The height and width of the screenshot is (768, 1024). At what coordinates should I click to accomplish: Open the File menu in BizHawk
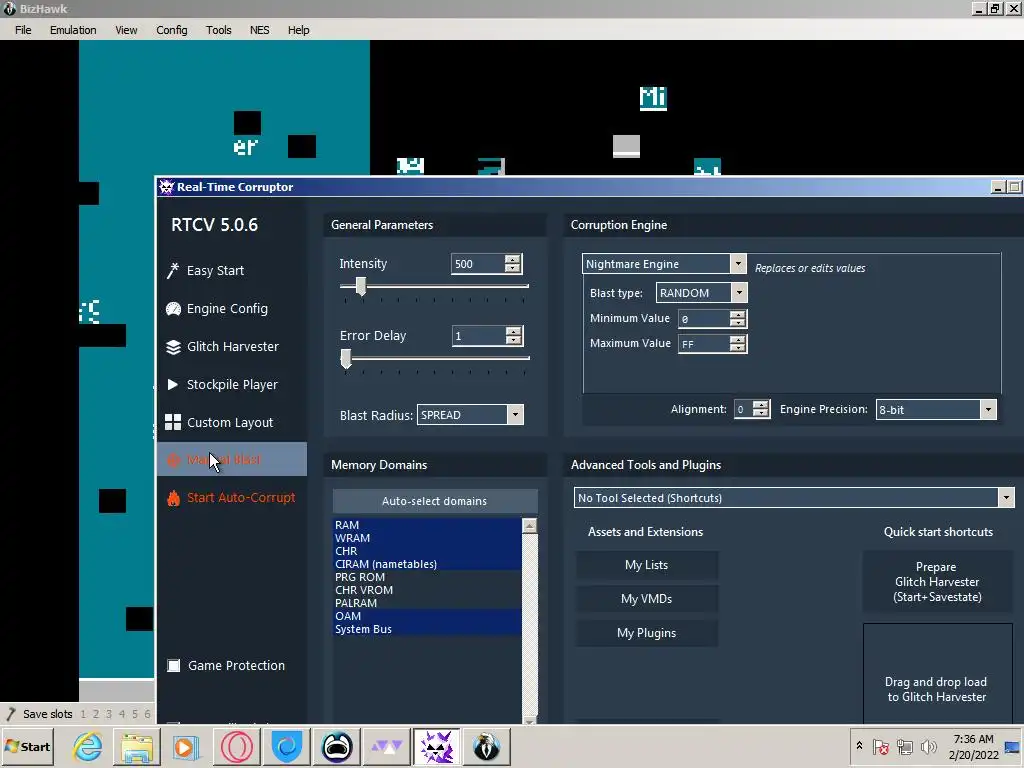tap(23, 30)
